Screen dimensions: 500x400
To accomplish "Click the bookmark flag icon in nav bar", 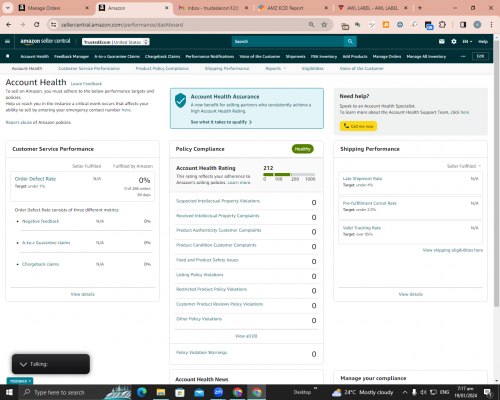I will click(8, 56).
